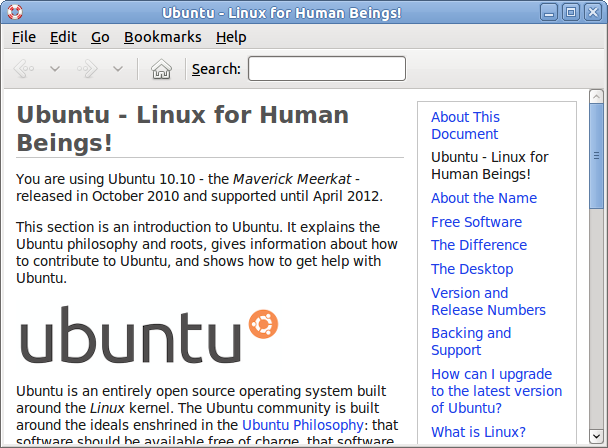Image resolution: width=608 pixels, height=448 pixels.
Task: Follow the Ubuntu Philosophy link
Action: point(302,425)
